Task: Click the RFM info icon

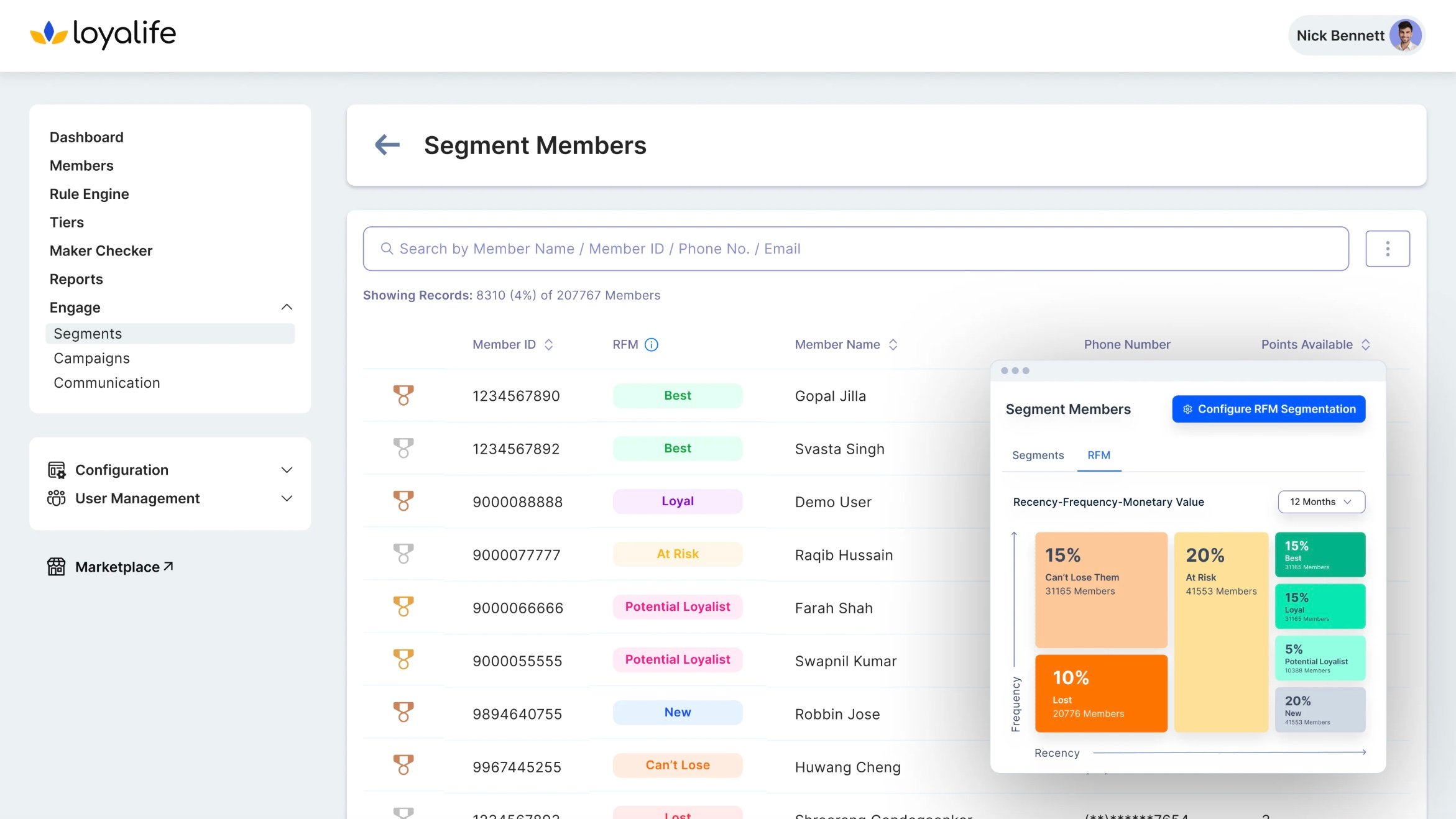Action: 651,345
